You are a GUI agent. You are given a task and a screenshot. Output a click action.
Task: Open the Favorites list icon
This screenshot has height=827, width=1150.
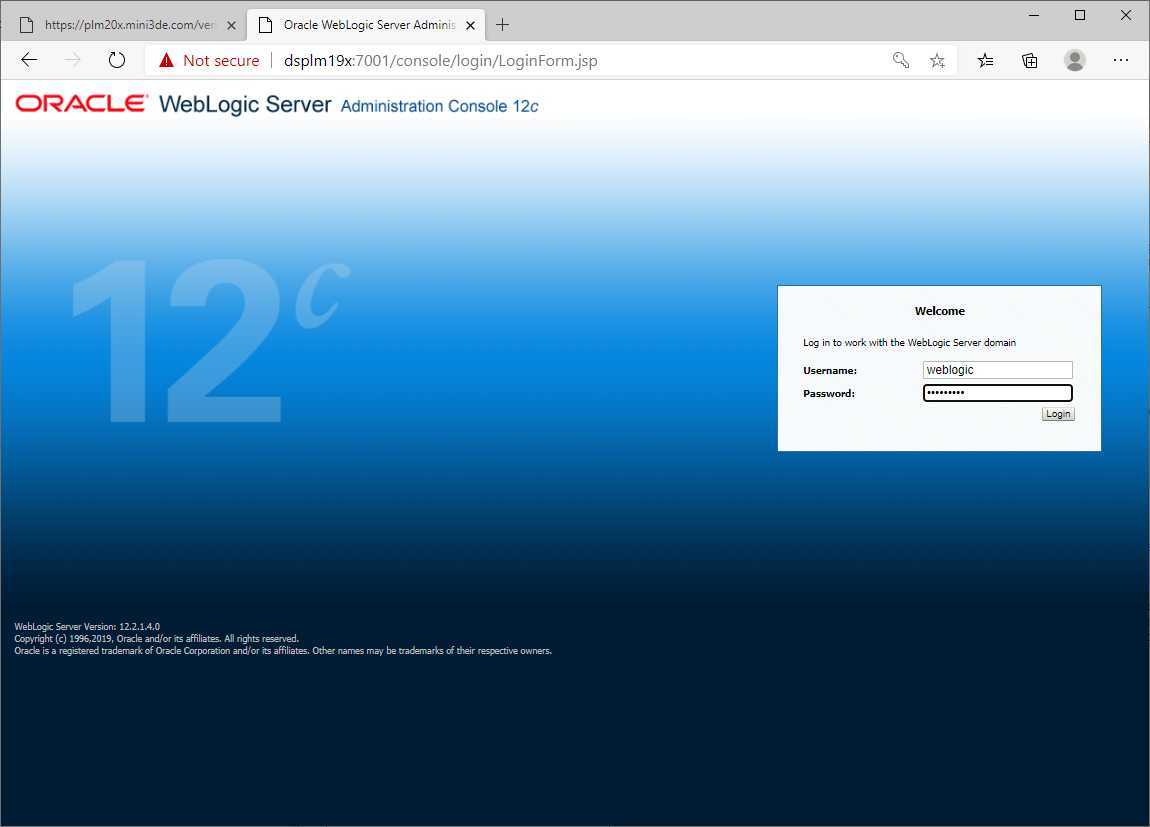(985, 60)
